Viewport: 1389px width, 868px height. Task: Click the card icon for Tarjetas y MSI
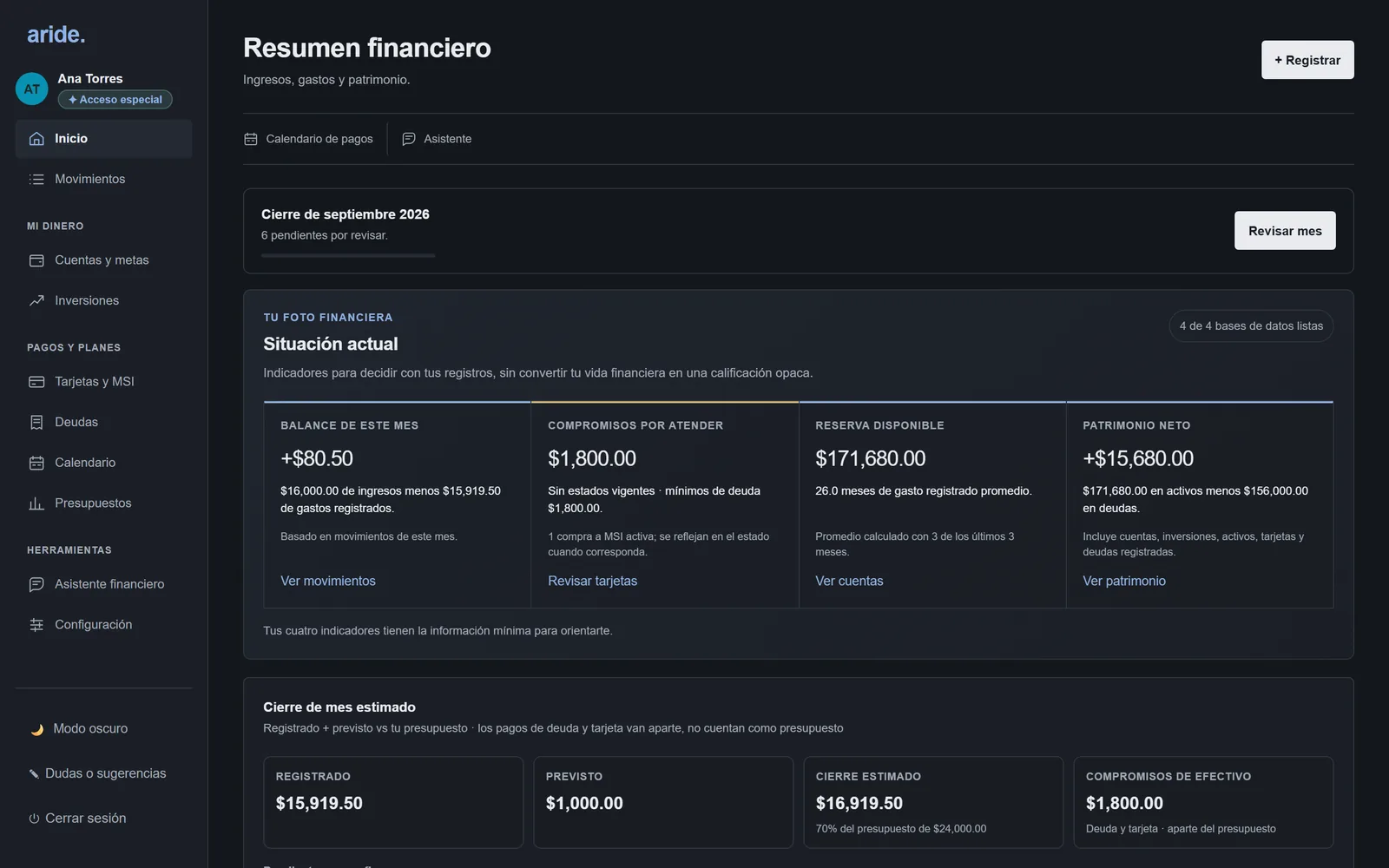36,382
